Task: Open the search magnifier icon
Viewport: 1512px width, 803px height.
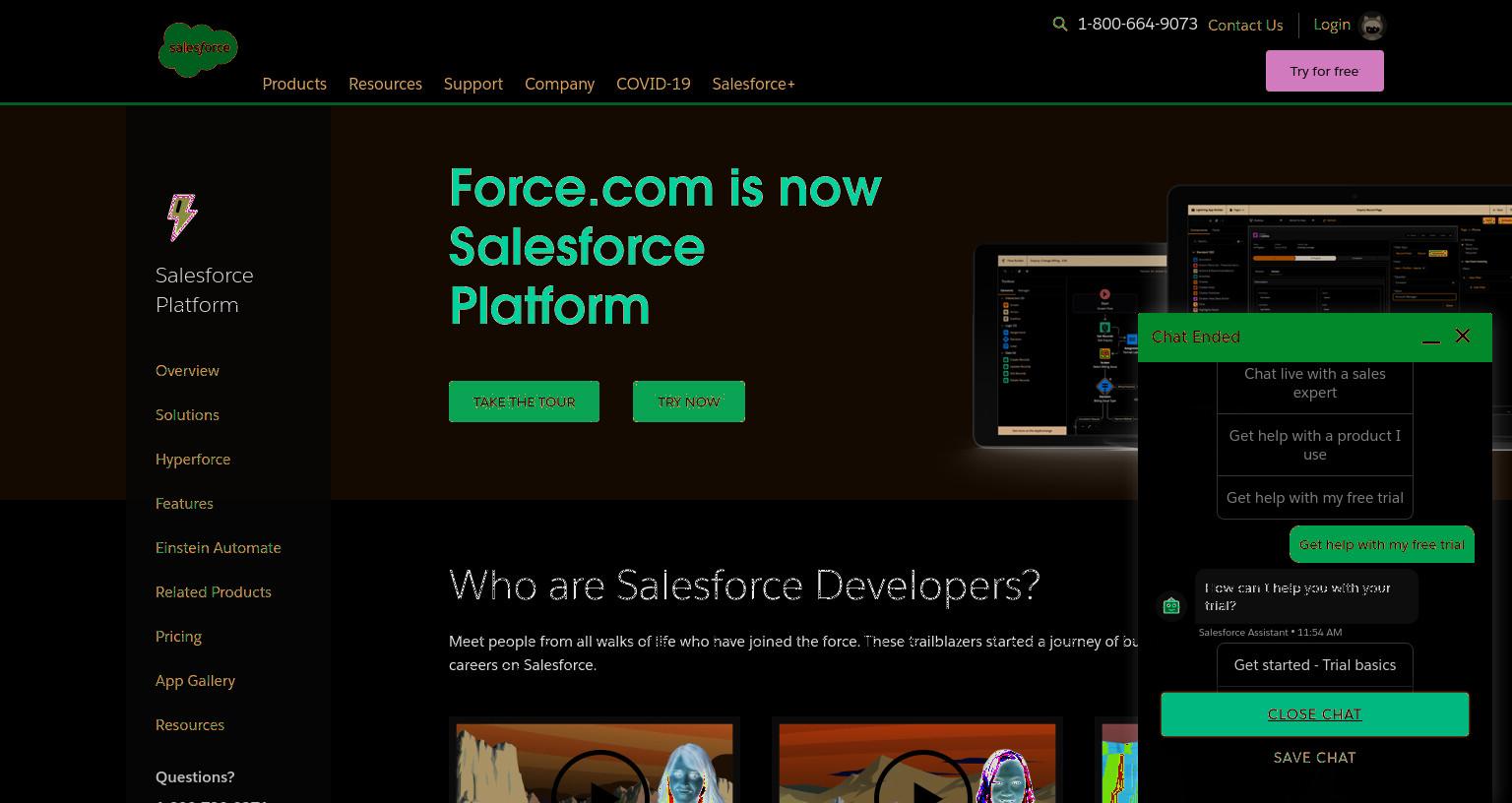Action: (x=1060, y=25)
